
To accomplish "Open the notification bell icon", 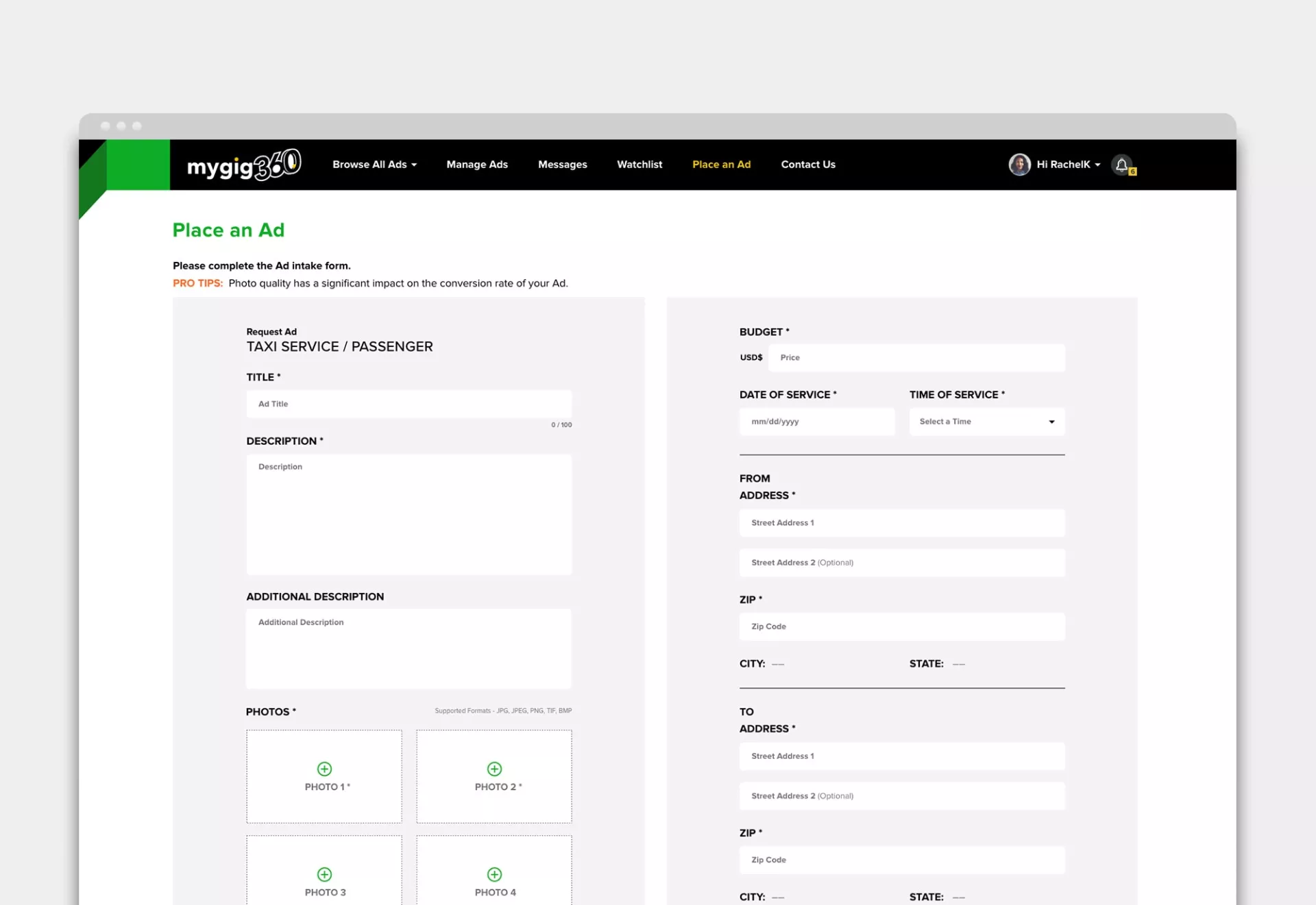I will 1121,165.
